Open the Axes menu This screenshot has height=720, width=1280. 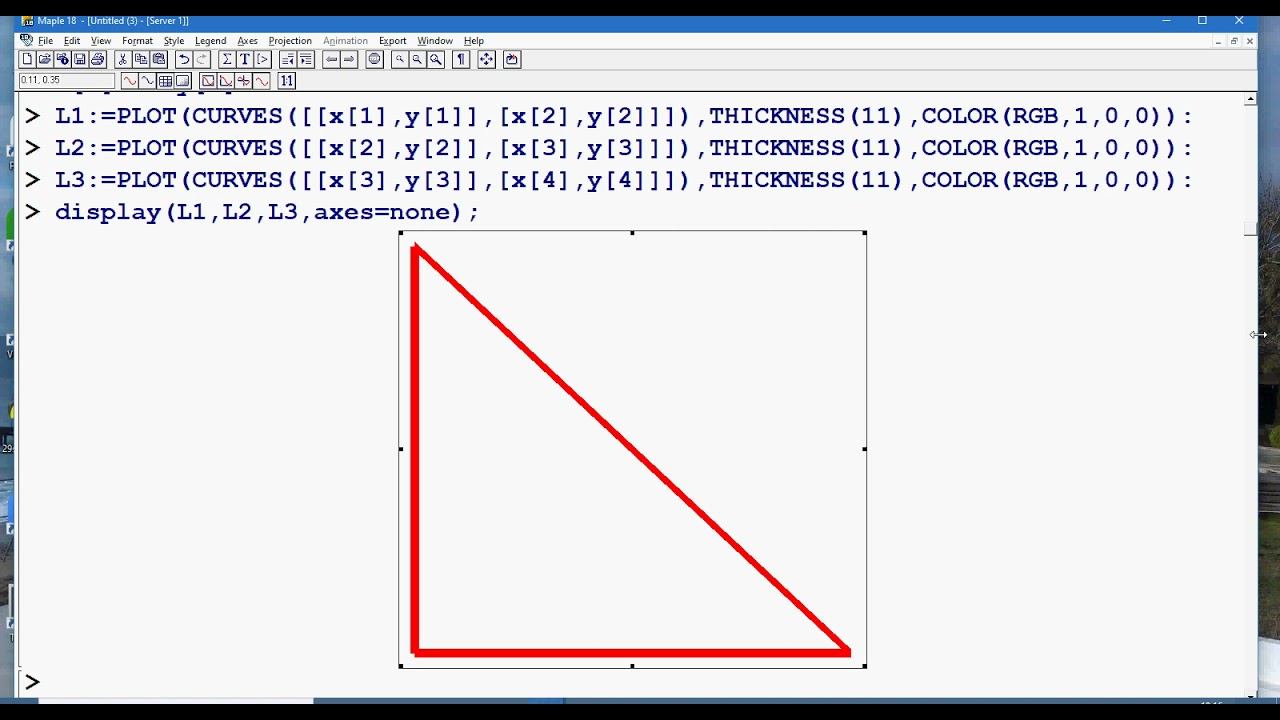(247, 41)
